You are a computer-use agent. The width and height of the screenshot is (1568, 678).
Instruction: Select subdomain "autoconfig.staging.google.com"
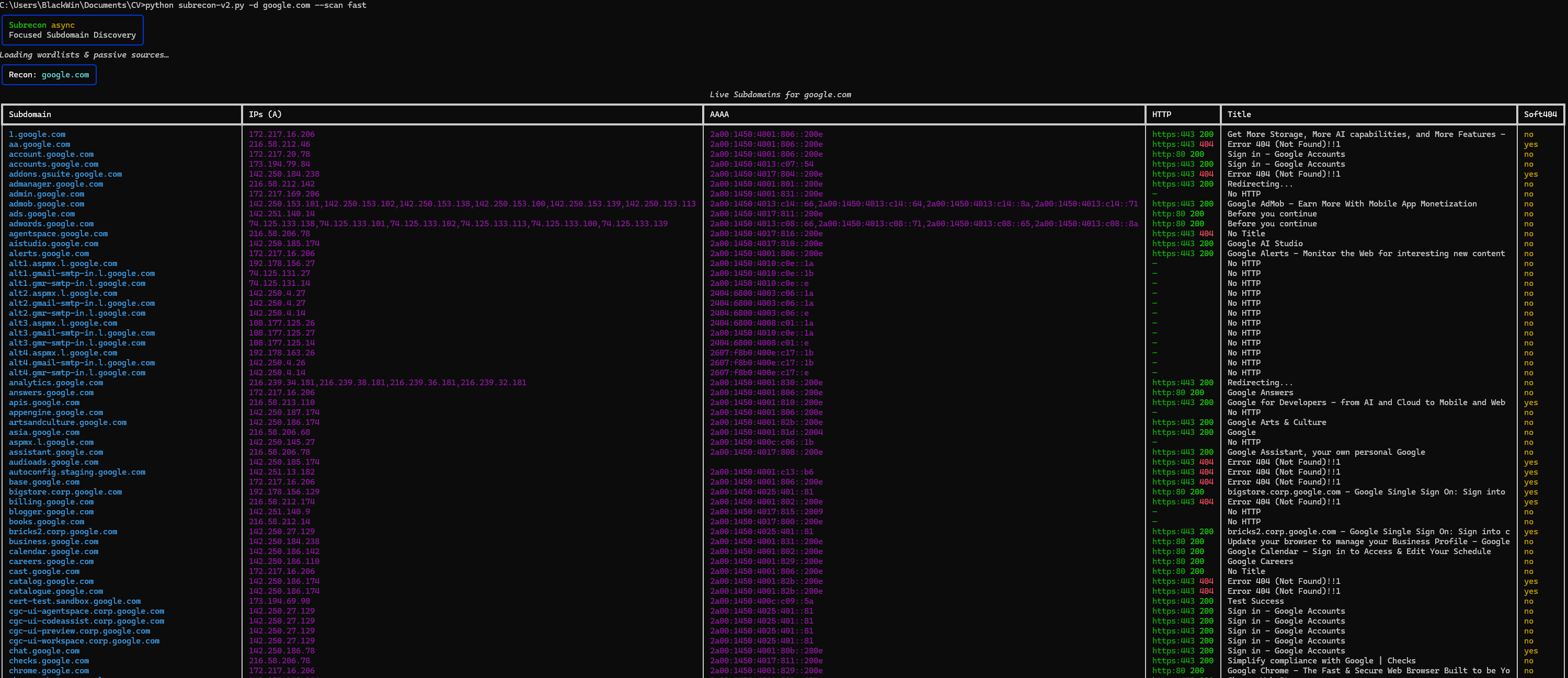[x=77, y=472]
